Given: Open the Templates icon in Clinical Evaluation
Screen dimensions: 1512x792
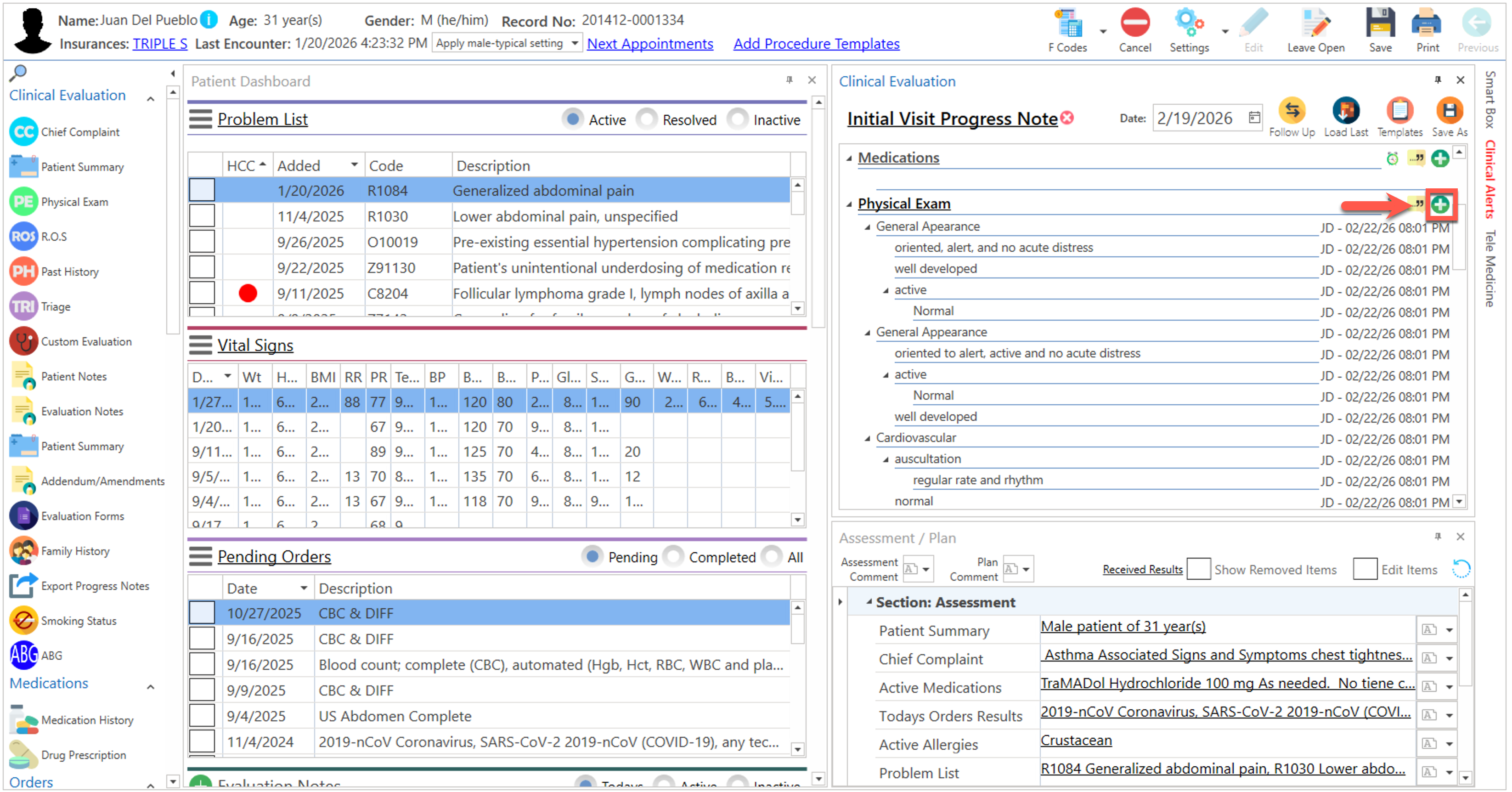Looking at the screenshot, I should click(x=1399, y=111).
